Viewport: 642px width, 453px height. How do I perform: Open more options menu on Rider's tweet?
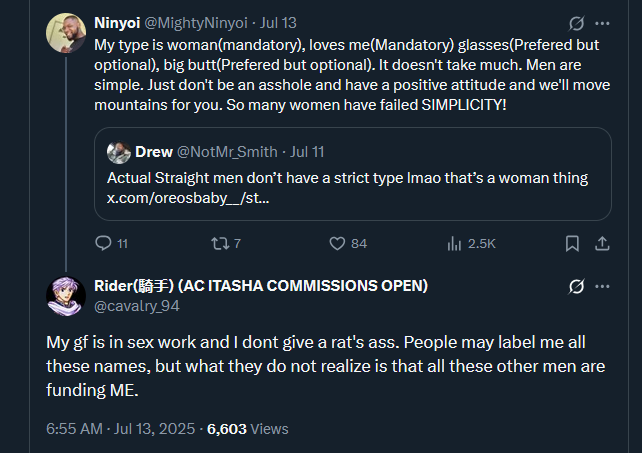pyautogui.click(x=602, y=287)
